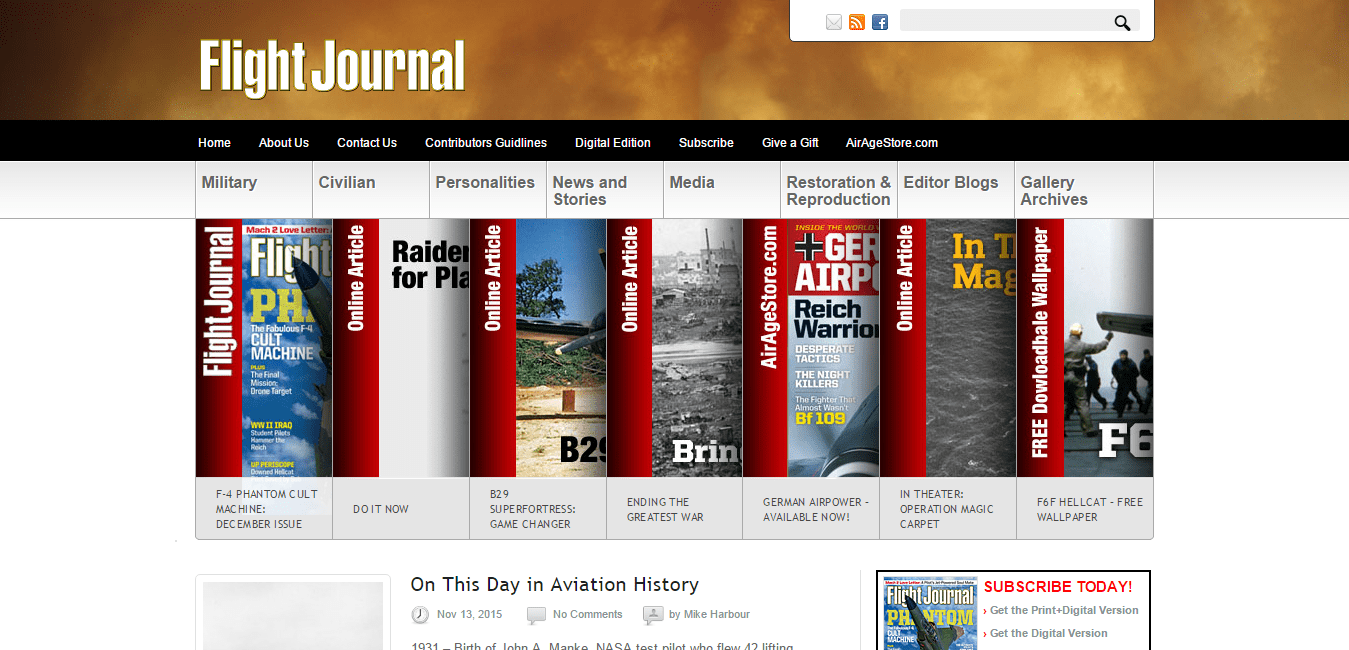Open Contributors Guidlines menu item

pyautogui.click(x=486, y=143)
